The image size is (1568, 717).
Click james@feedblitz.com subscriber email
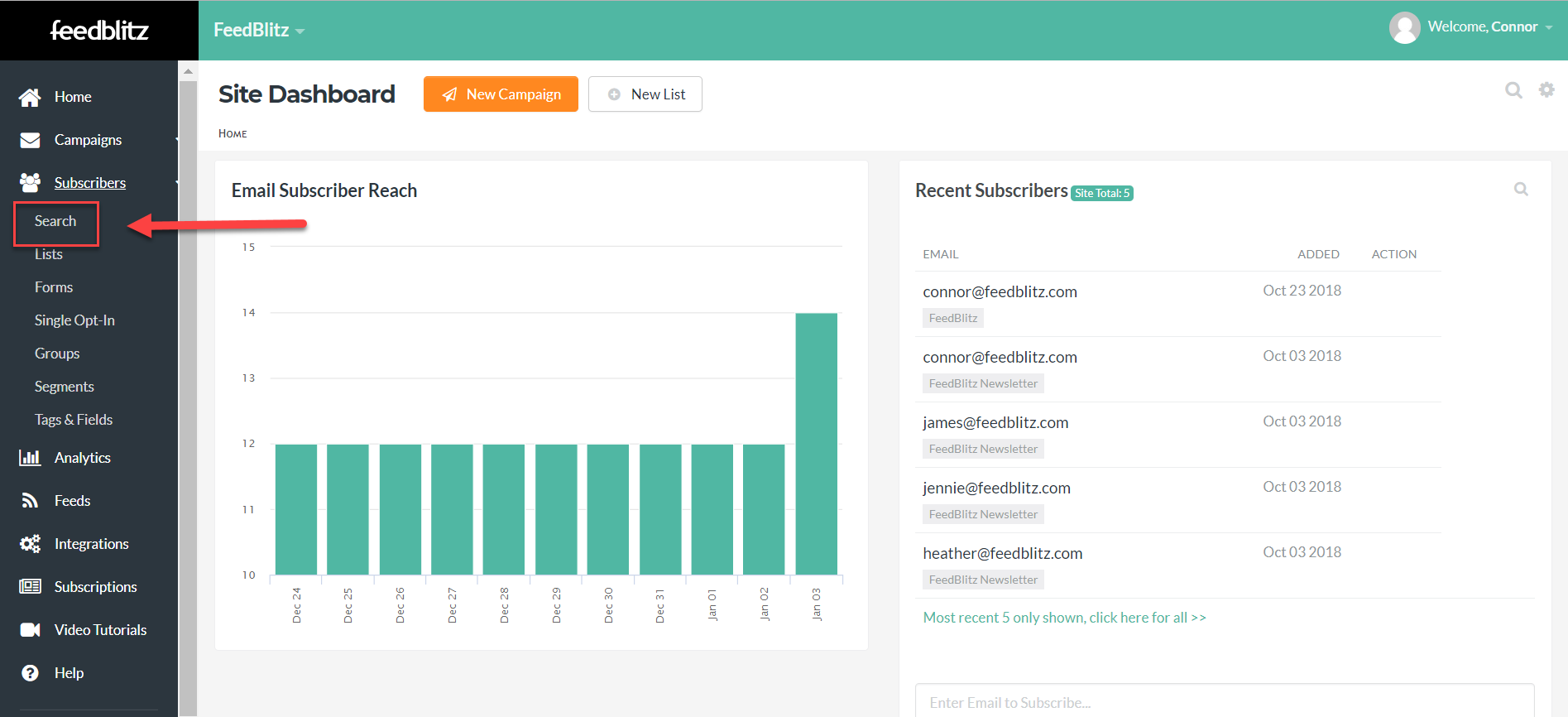tap(995, 422)
